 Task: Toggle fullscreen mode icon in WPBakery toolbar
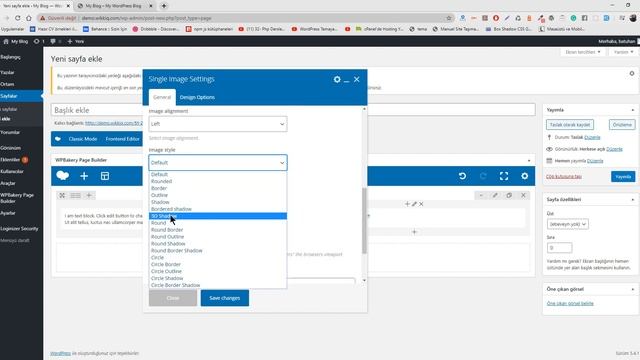(504, 176)
